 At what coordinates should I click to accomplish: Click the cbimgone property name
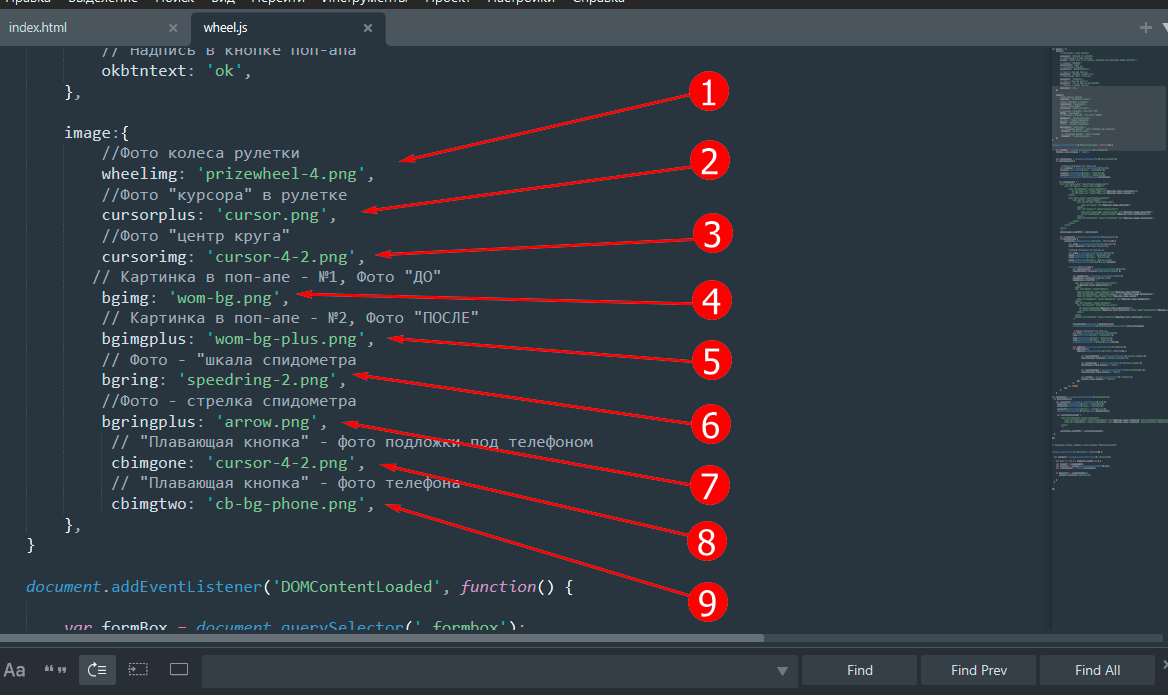click(x=148, y=463)
